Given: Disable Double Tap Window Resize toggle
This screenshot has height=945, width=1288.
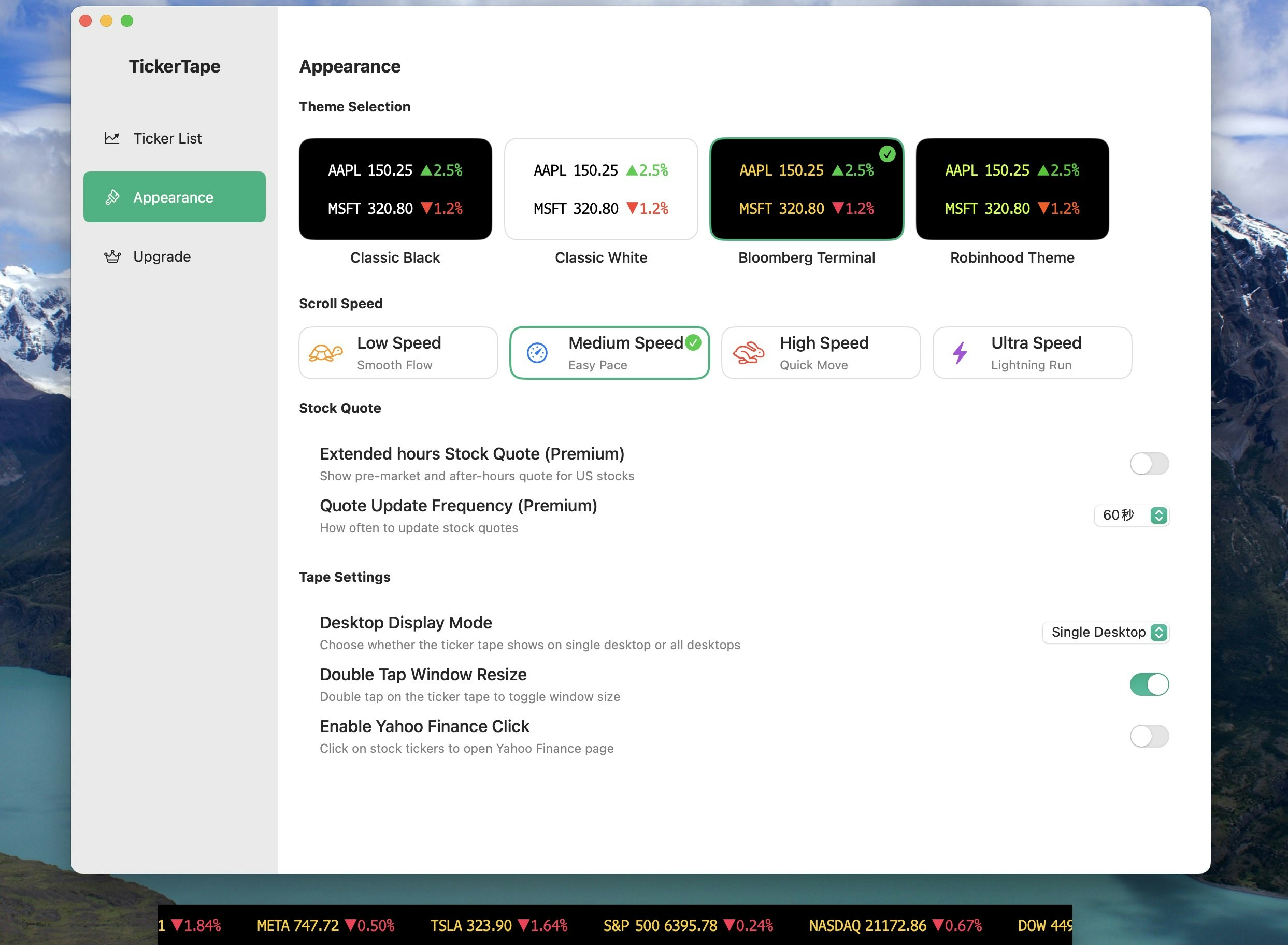Looking at the screenshot, I should coord(1149,684).
